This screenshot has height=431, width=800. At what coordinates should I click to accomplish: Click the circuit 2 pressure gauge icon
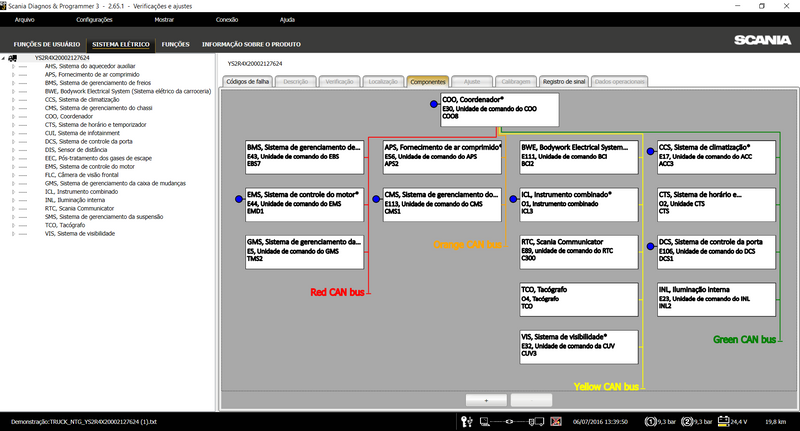(687, 421)
